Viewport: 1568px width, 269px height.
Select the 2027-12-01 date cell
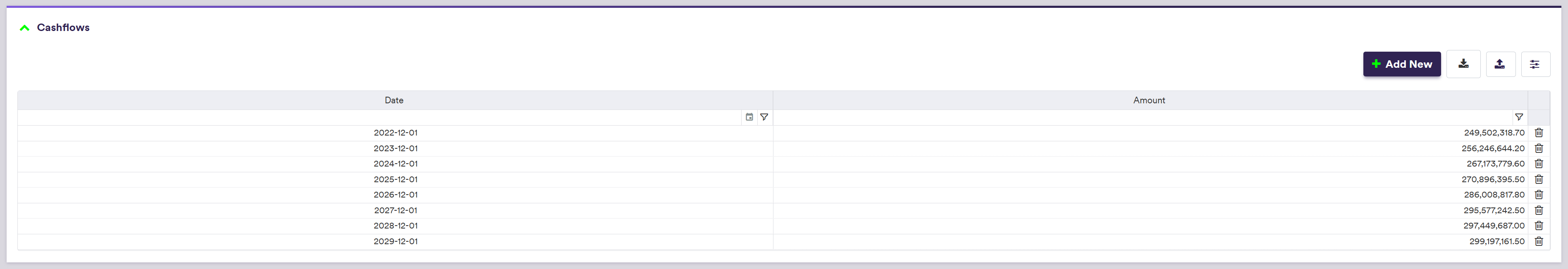click(x=395, y=211)
